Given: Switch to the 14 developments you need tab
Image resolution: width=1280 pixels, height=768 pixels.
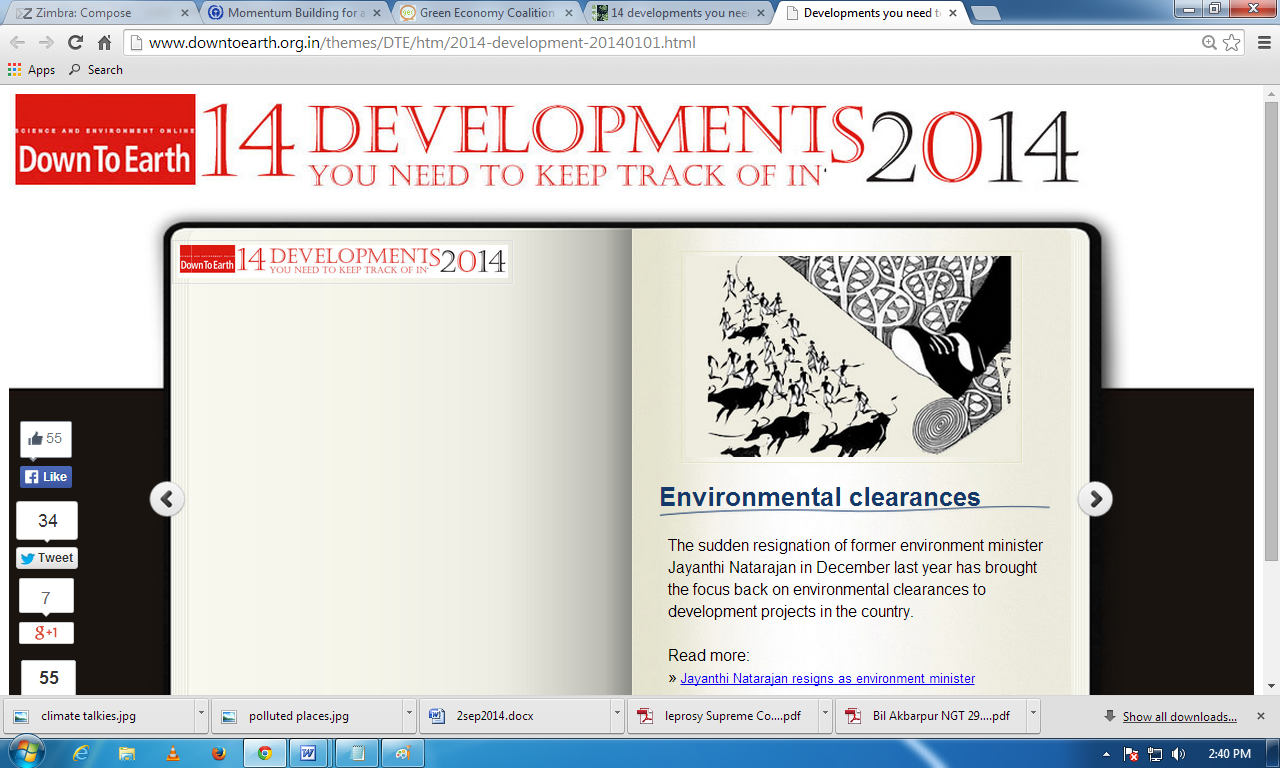Looking at the screenshot, I should tap(676, 13).
